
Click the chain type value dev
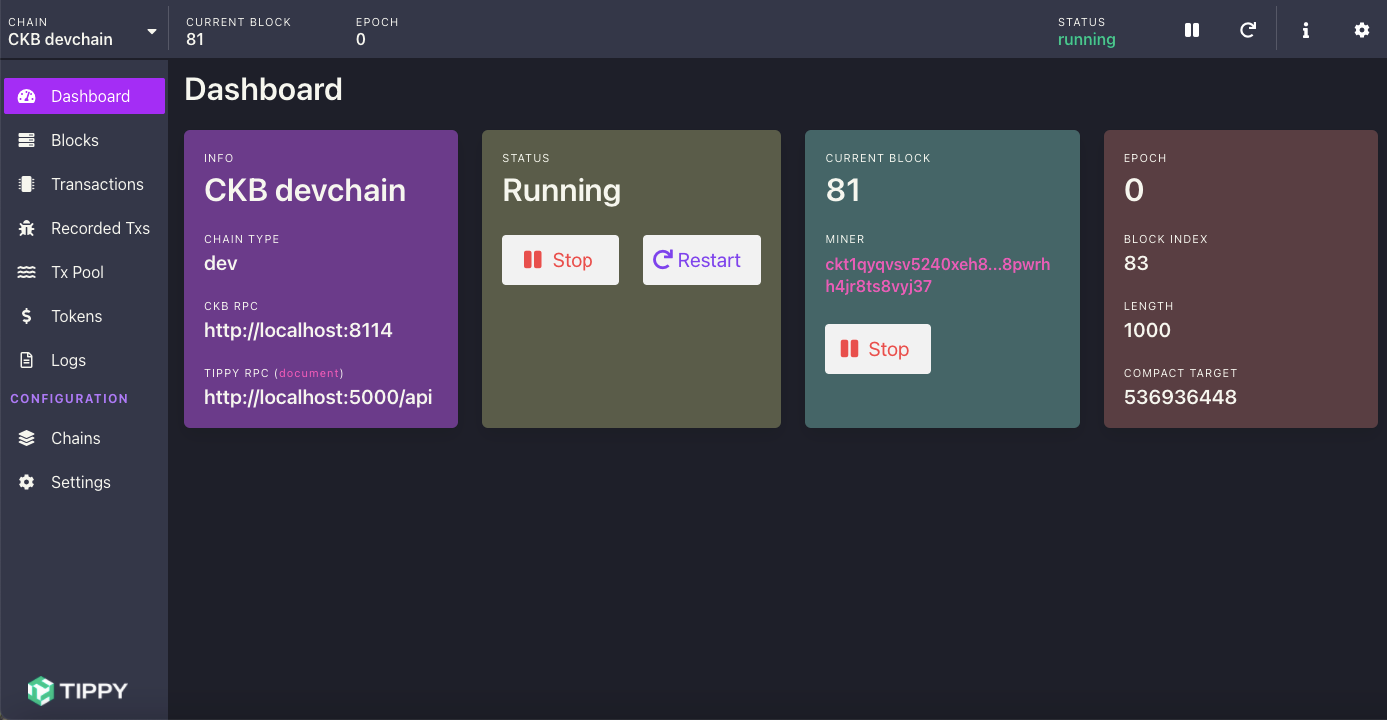pos(221,263)
